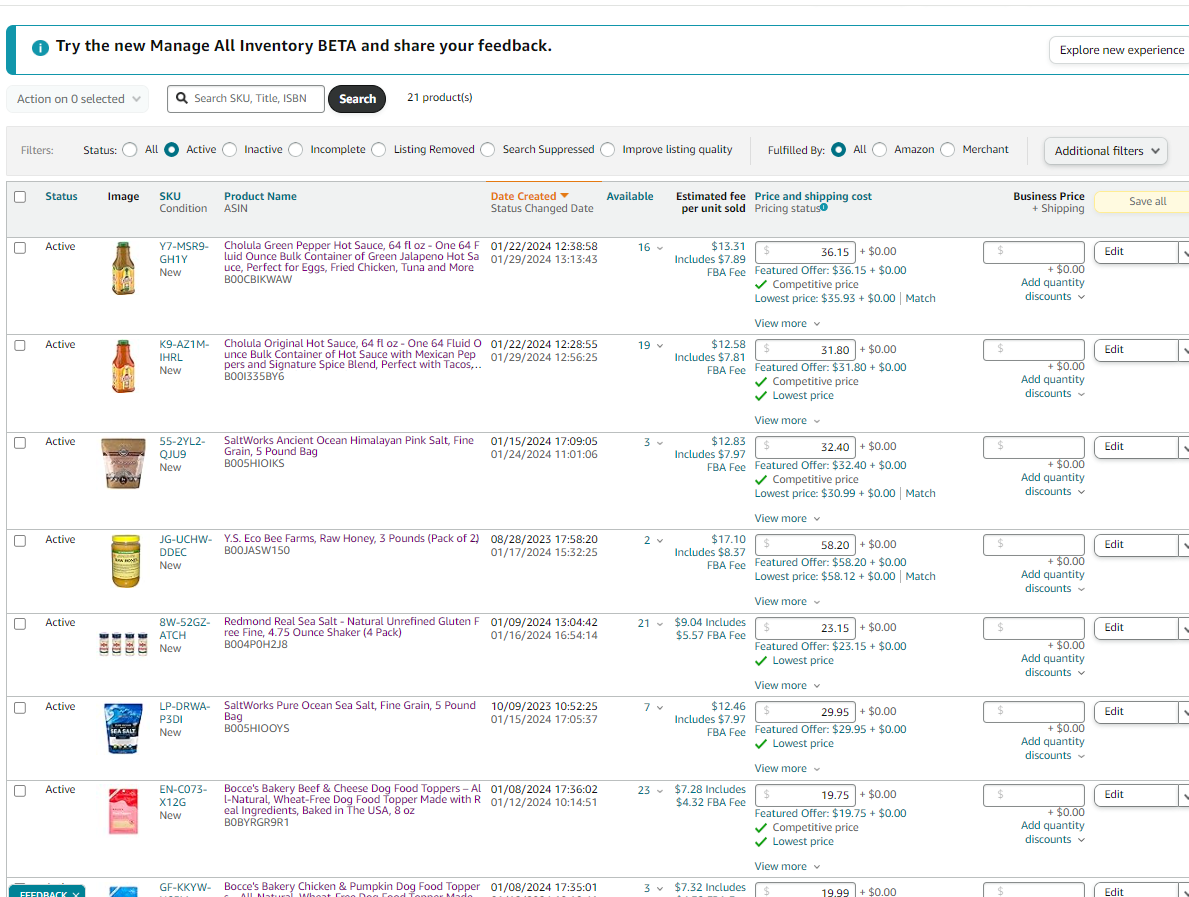Click the Search button
This screenshot has width=1189, height=897.
coord(357,99)
